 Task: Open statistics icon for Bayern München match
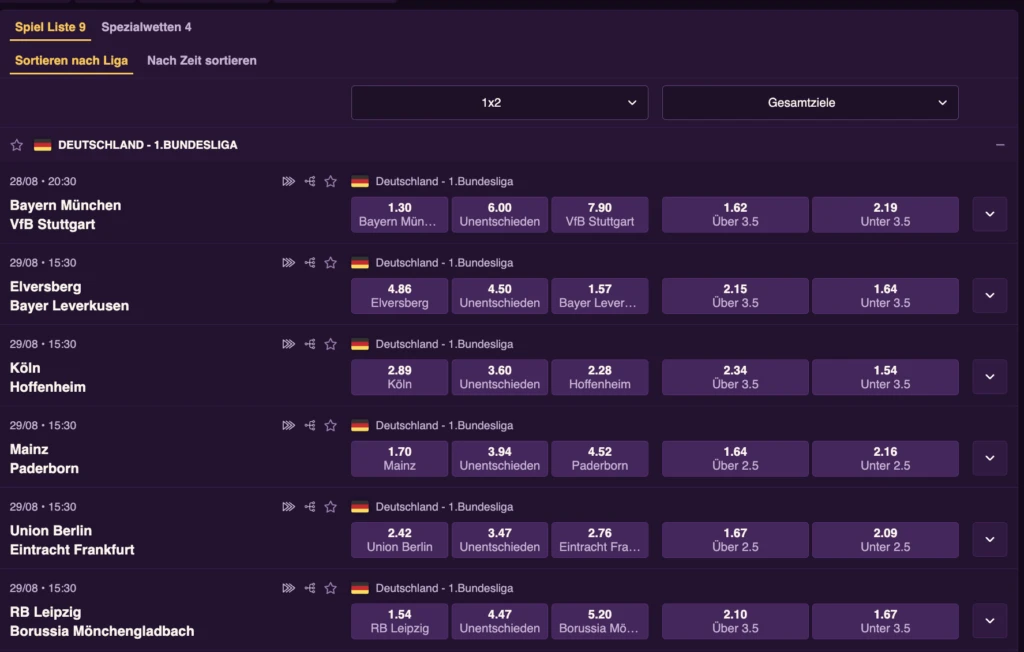tap(310, 182)
